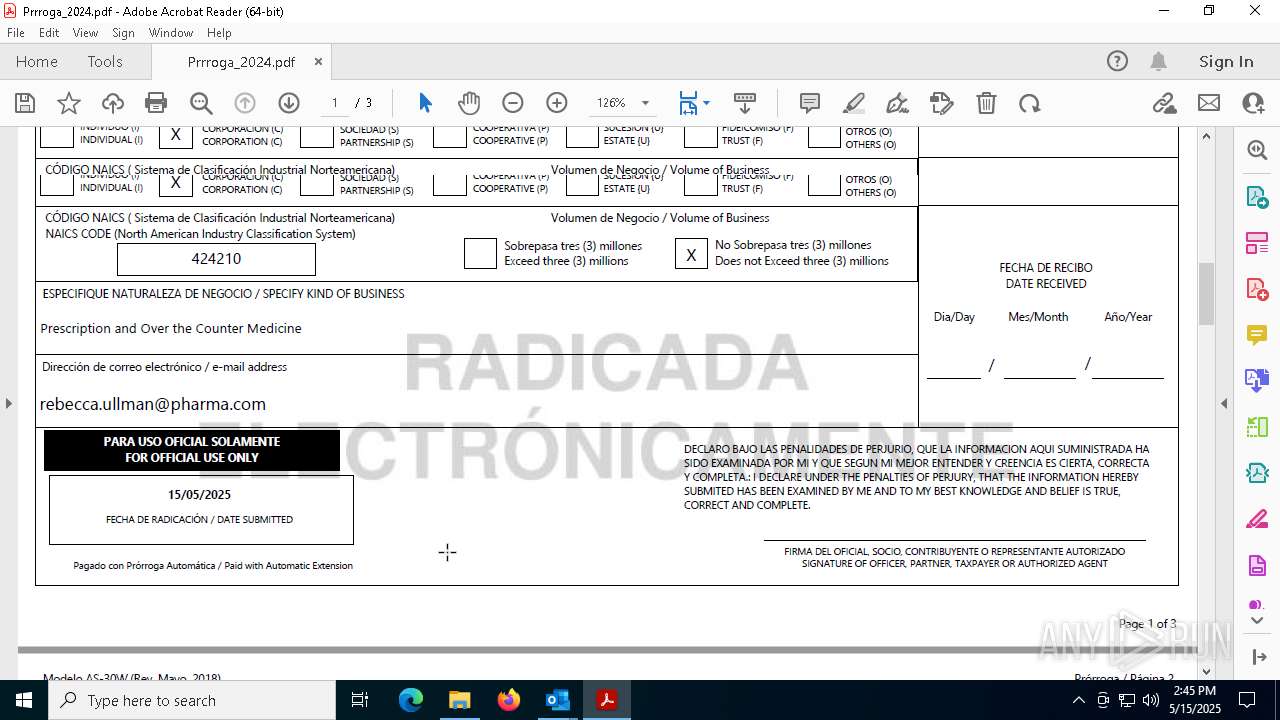This screenshot has width=1280, height=720.
Task: Open Microsoft Edge from the taskbar
Action: pos(411,700)
